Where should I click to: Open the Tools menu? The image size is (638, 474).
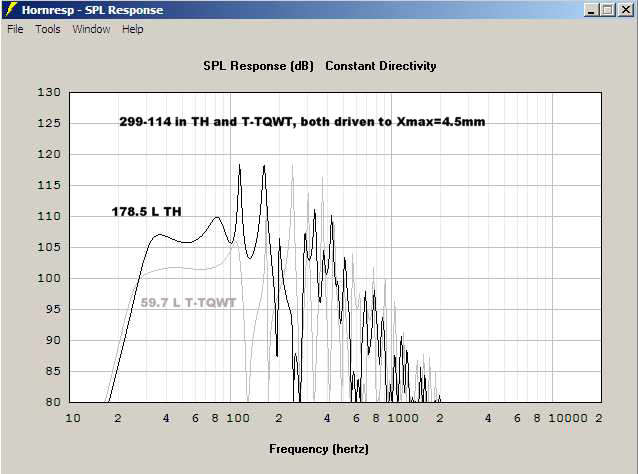(48, 29)
